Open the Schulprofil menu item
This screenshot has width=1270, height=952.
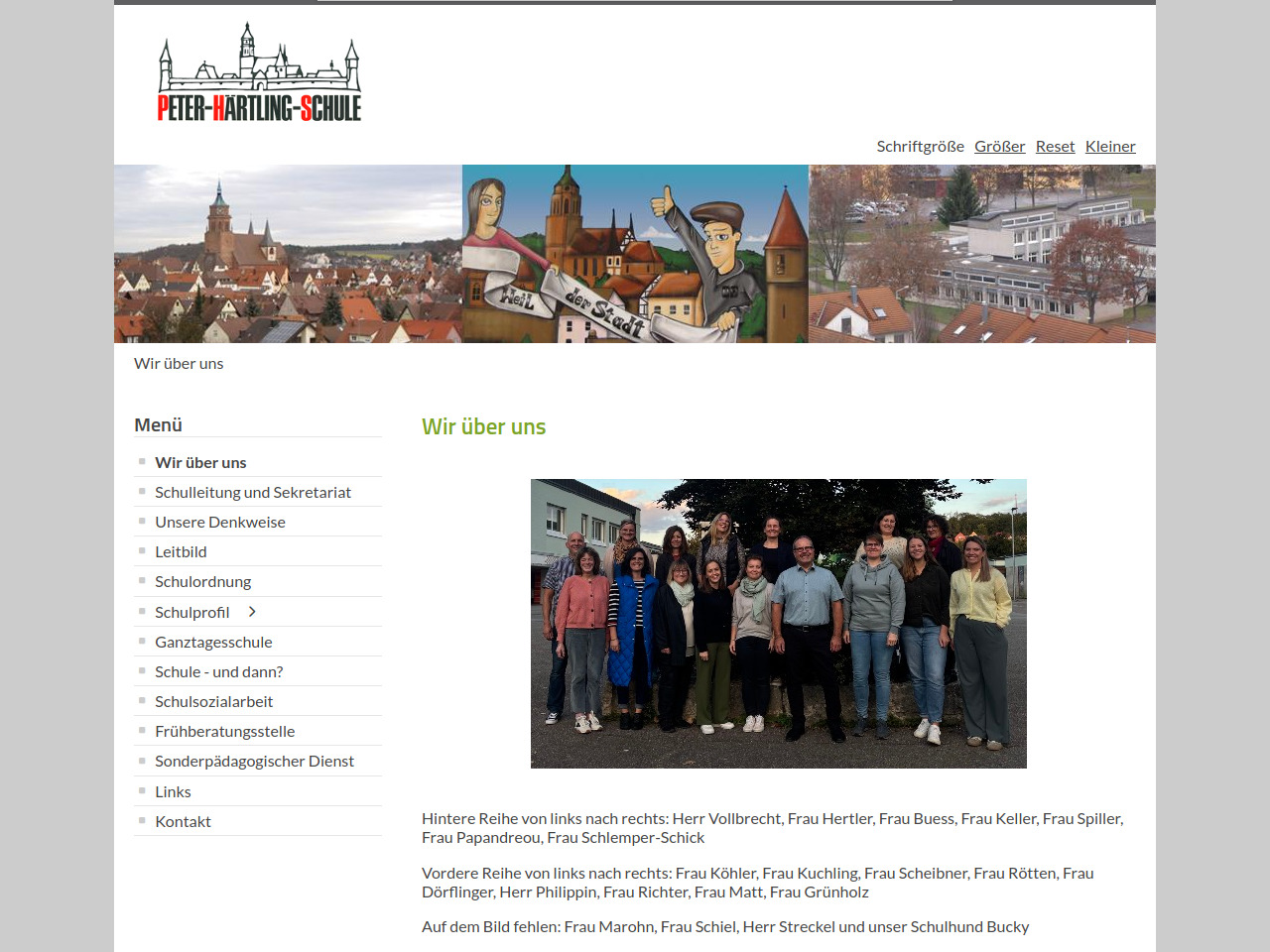(191, 612)
